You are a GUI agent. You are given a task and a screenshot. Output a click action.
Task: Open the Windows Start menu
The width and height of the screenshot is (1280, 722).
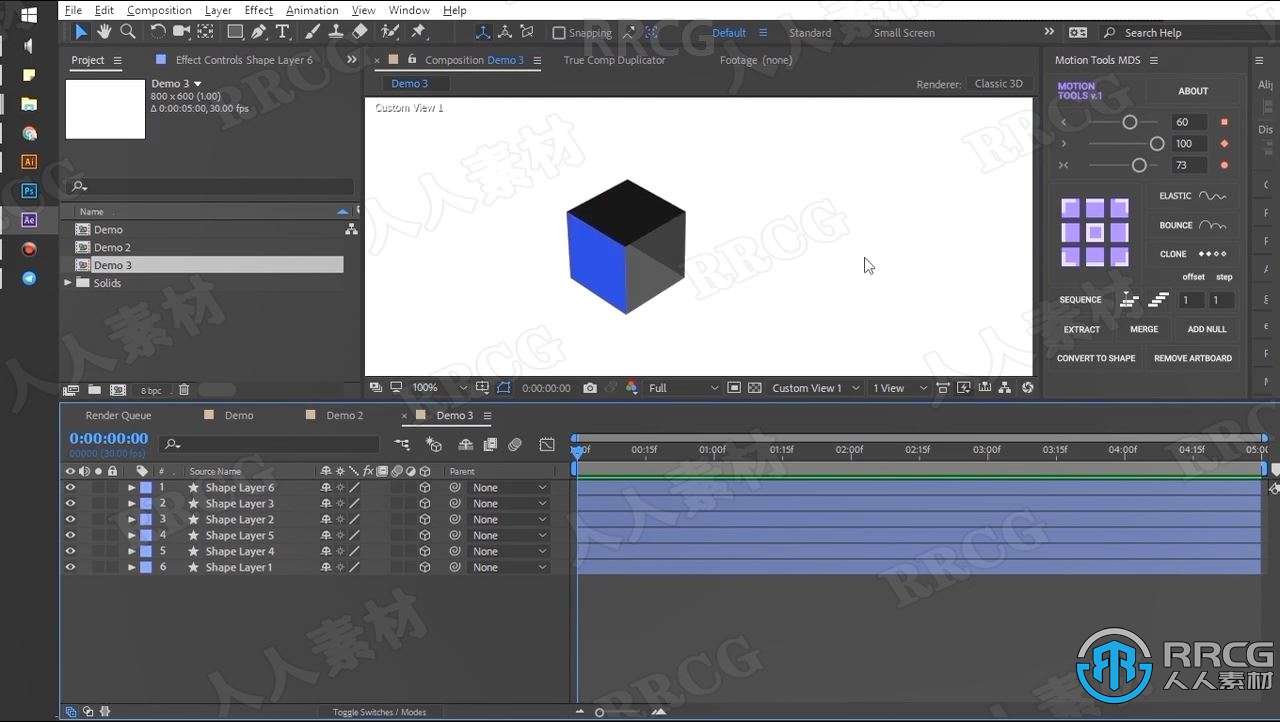point(29,15)
